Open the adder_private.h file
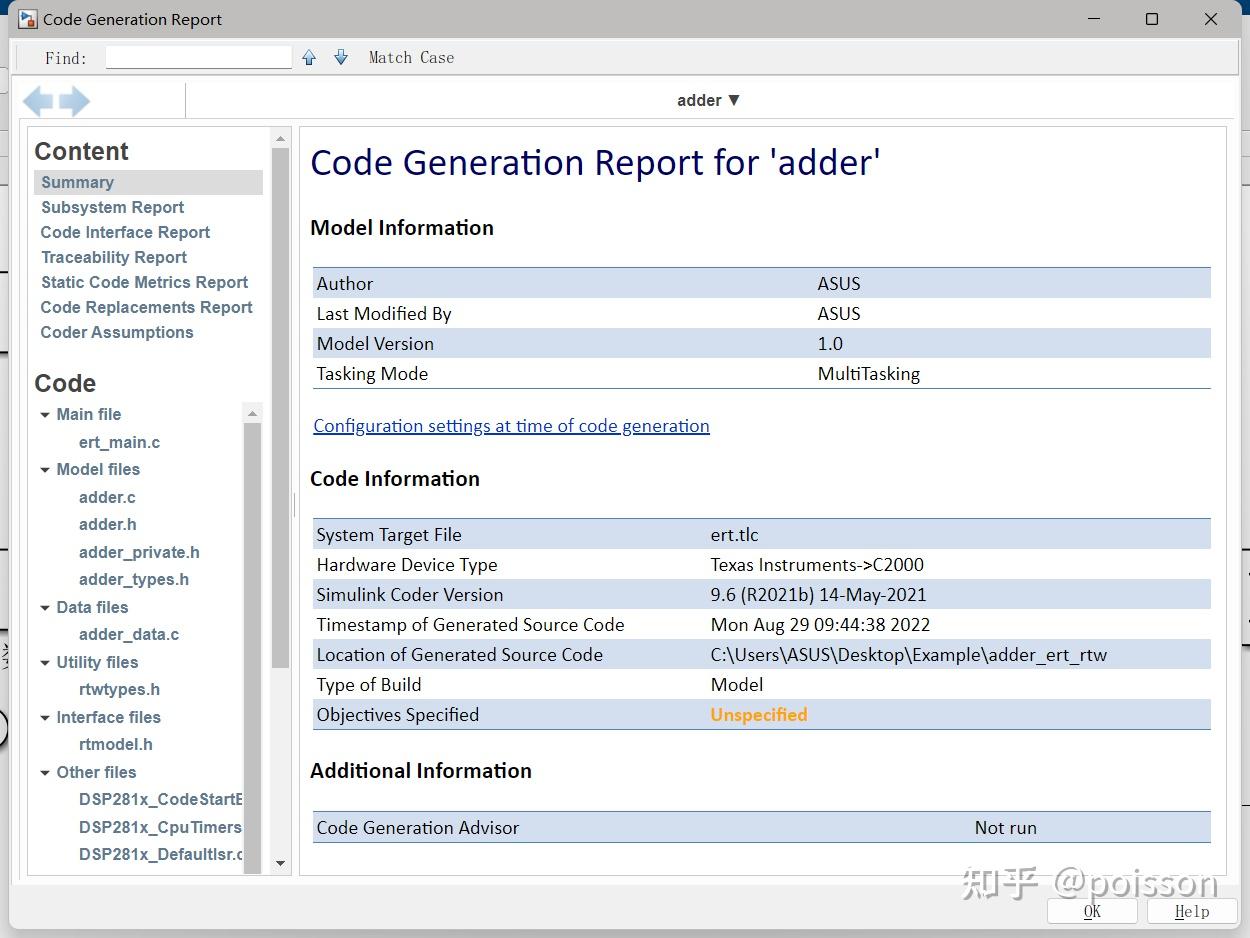1250x938 pixels. click(x=139, y=552)
